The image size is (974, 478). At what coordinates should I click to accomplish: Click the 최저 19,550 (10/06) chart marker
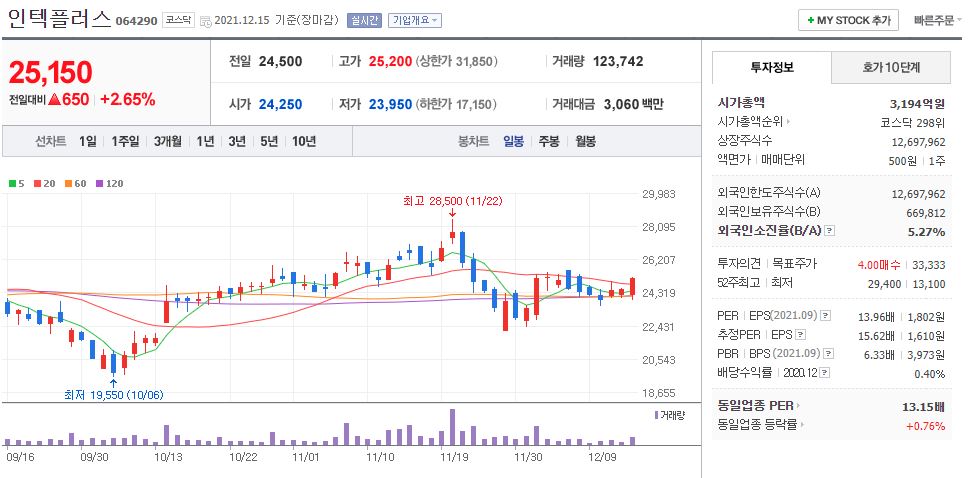tap(113, 395)
